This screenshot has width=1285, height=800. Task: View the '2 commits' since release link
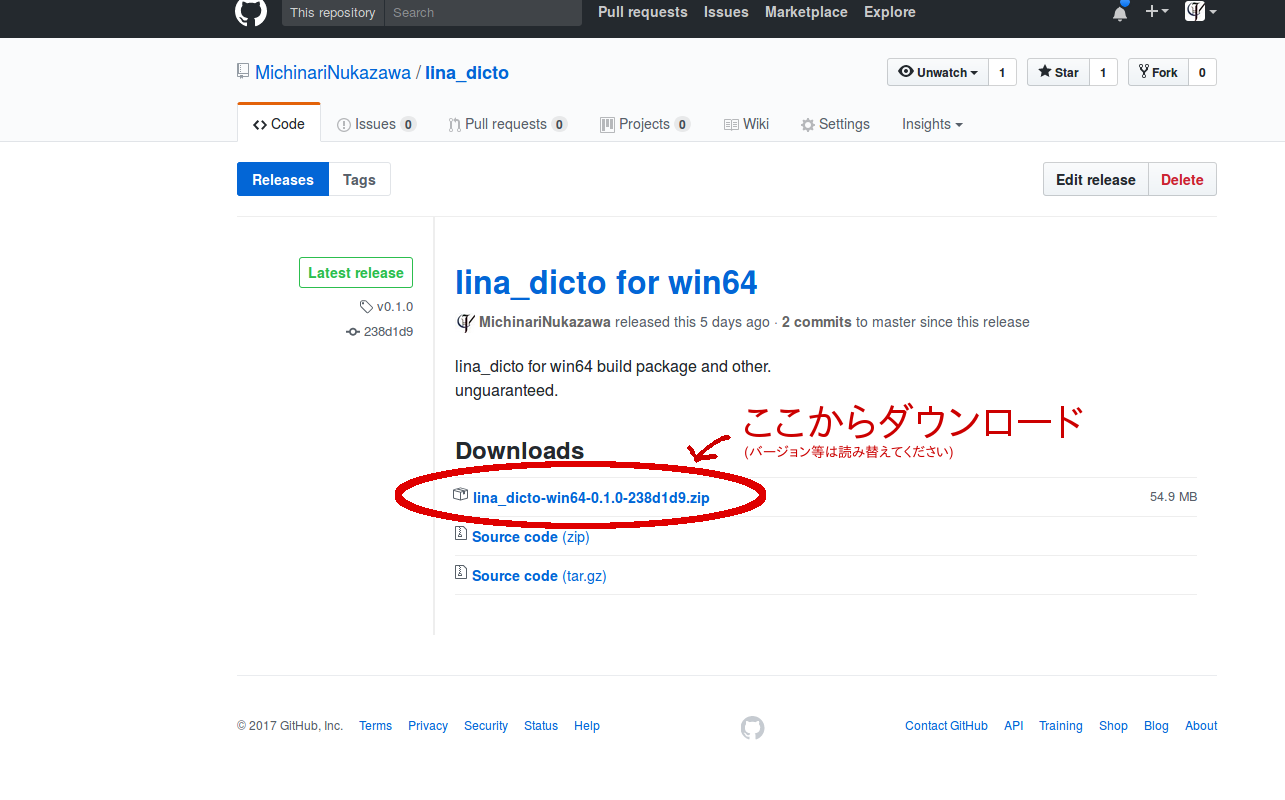click(x=817, y=322)
